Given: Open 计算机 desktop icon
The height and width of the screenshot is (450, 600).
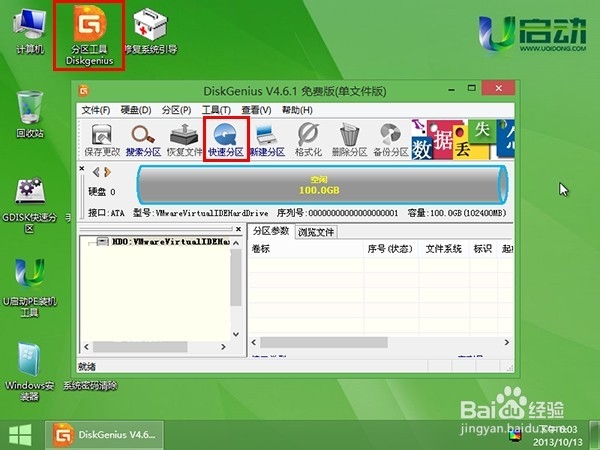Looking at the screenshot, I should (29, 31).
